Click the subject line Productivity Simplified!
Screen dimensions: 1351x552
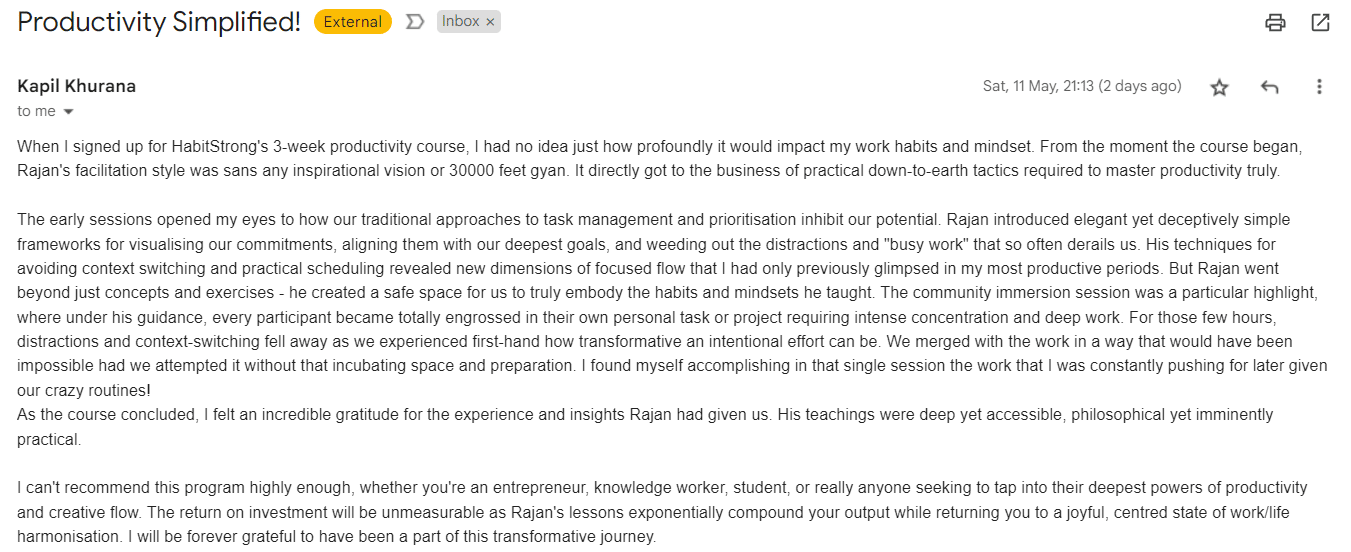tap(159, 22)
